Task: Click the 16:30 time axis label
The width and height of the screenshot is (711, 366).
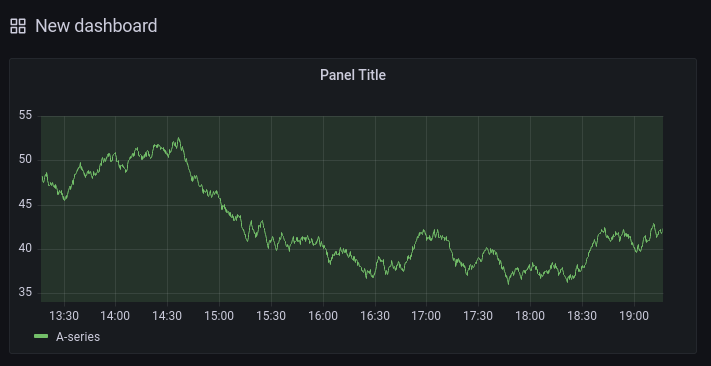Action: [375, 316]
